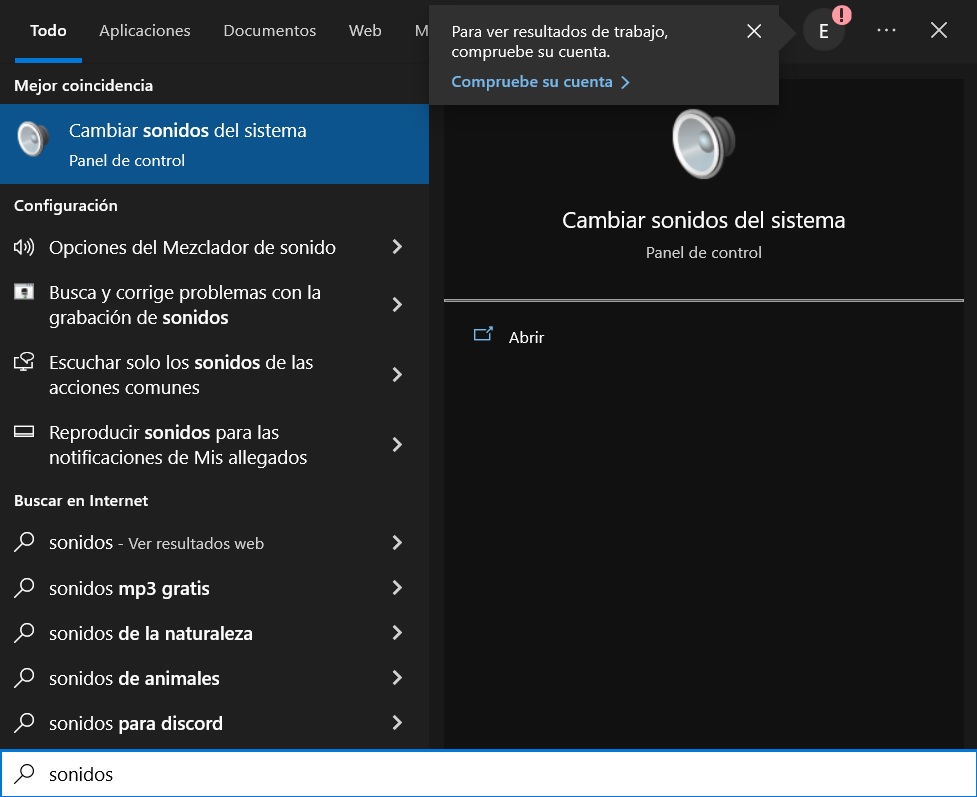Switch to the Web tab
This screenshot has height=797, width=977.
[x=365, y=31]
